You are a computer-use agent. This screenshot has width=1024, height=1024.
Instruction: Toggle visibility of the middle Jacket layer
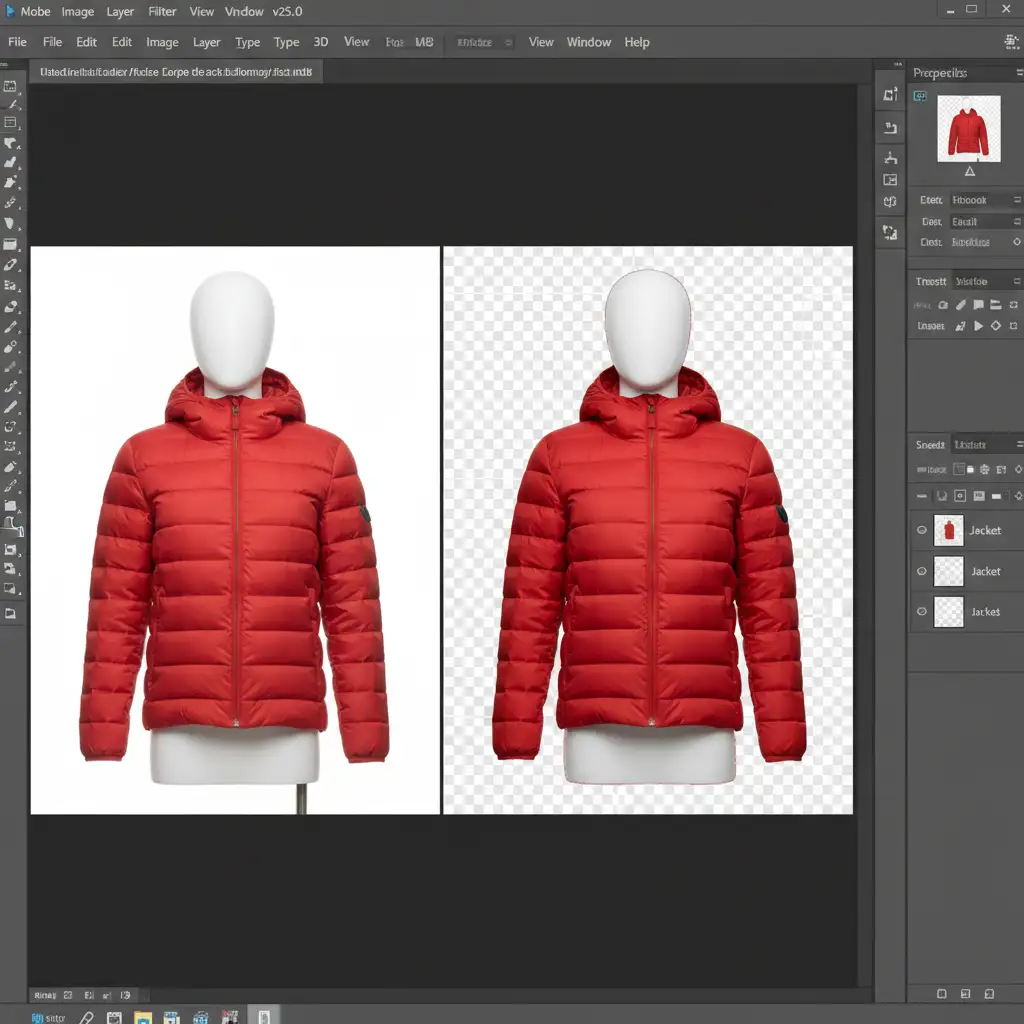pyautogui.click(x=922, y=571)
